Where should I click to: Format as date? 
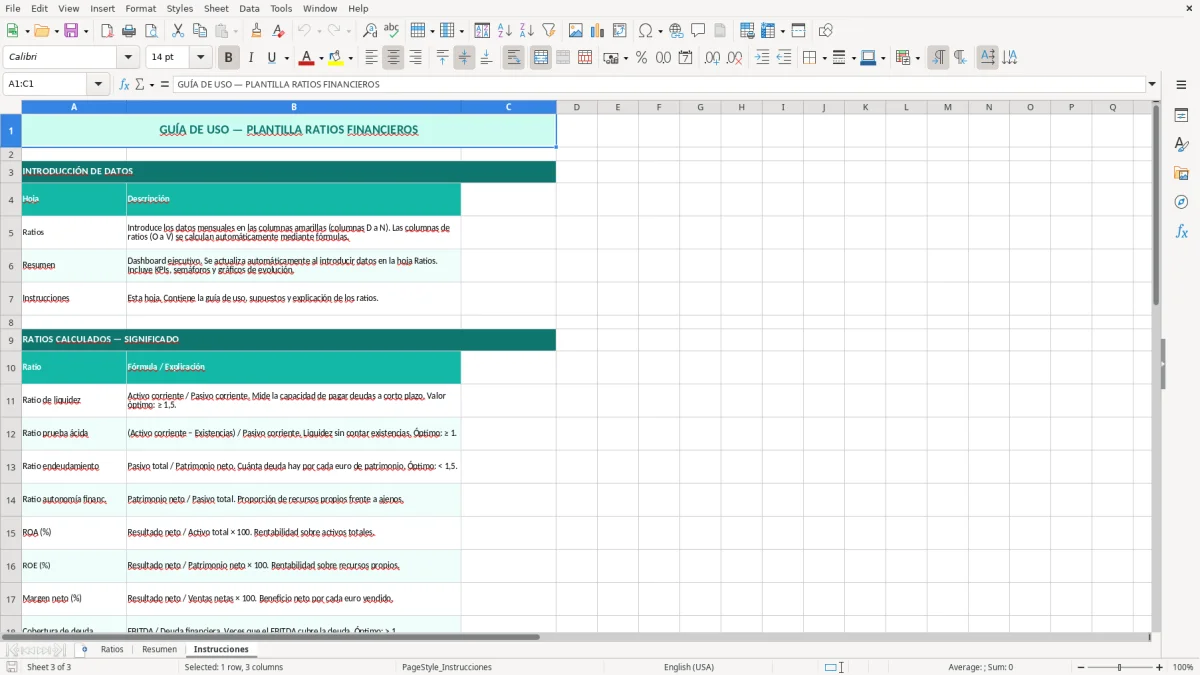tap(686, 58)
